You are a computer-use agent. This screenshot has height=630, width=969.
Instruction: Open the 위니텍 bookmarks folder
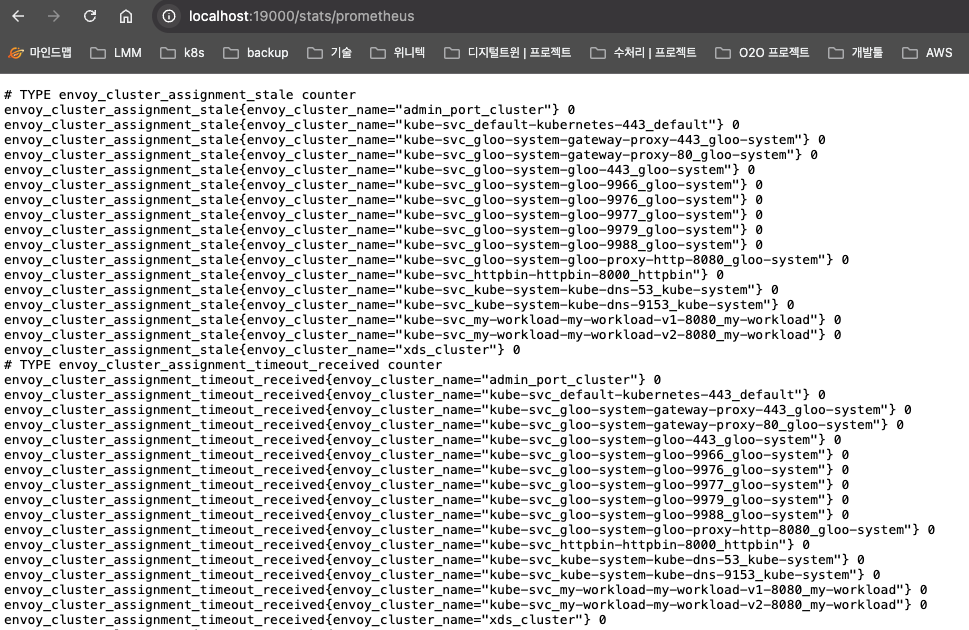[x=397, y=53]
